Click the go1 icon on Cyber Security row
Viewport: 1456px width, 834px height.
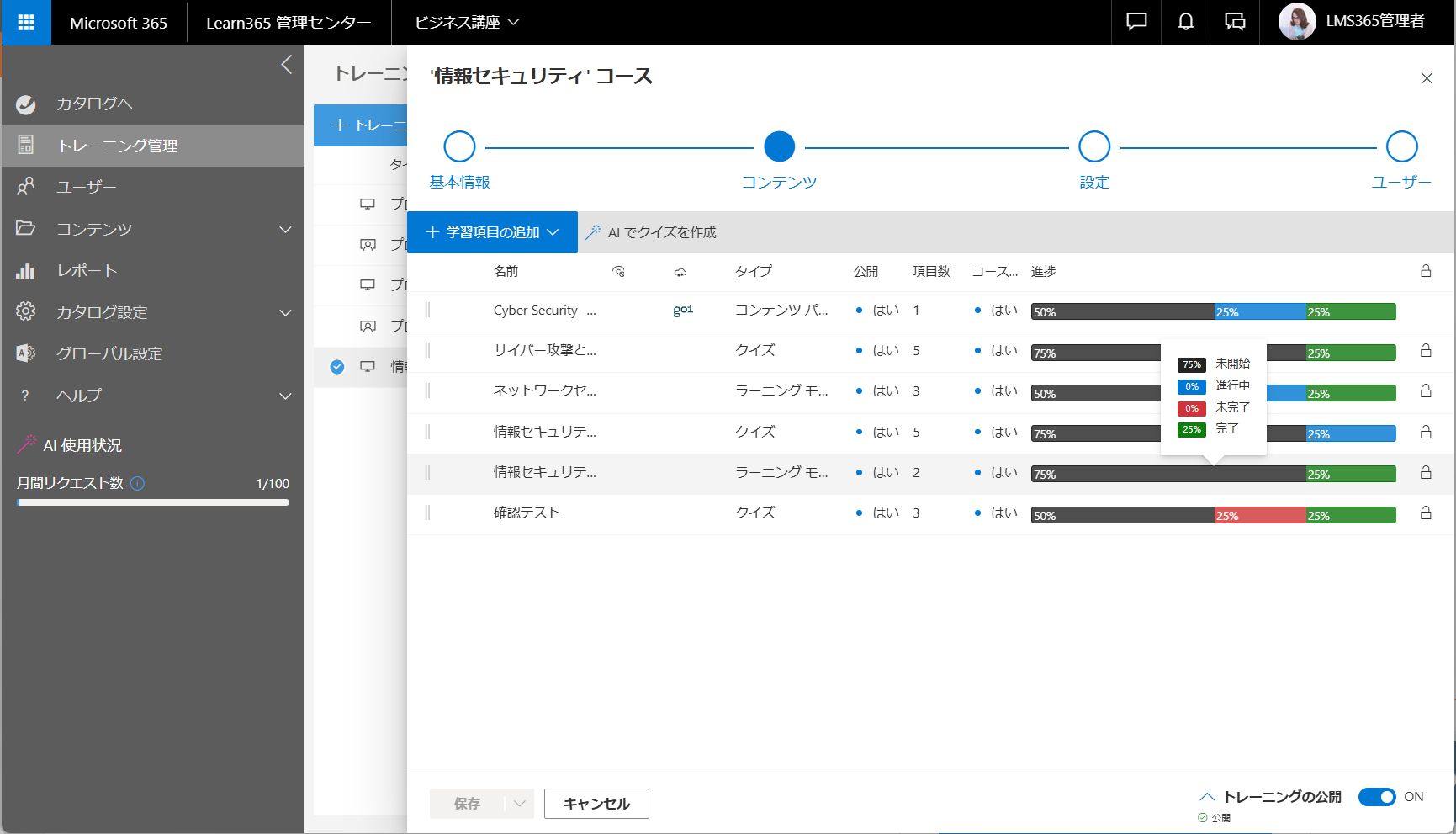(x=683, y=310)
